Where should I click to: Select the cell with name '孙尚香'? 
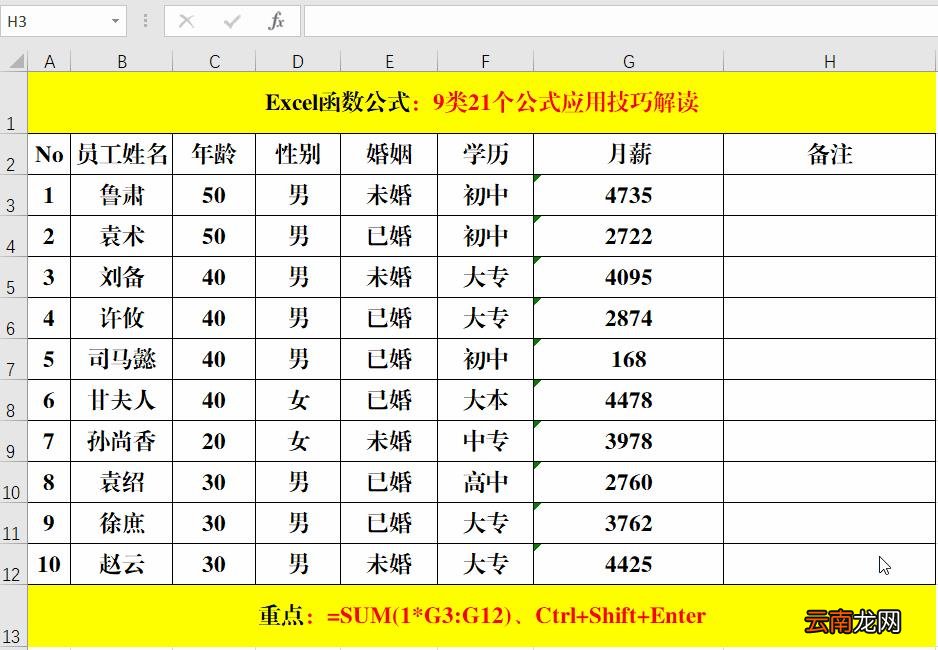coord(122,441)
